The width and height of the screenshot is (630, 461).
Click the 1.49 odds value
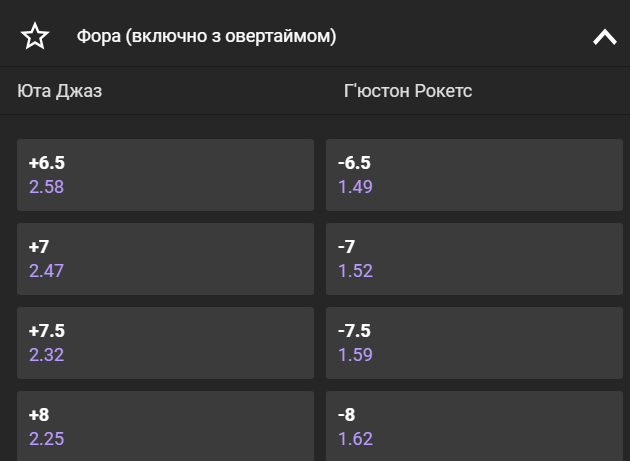355,187
